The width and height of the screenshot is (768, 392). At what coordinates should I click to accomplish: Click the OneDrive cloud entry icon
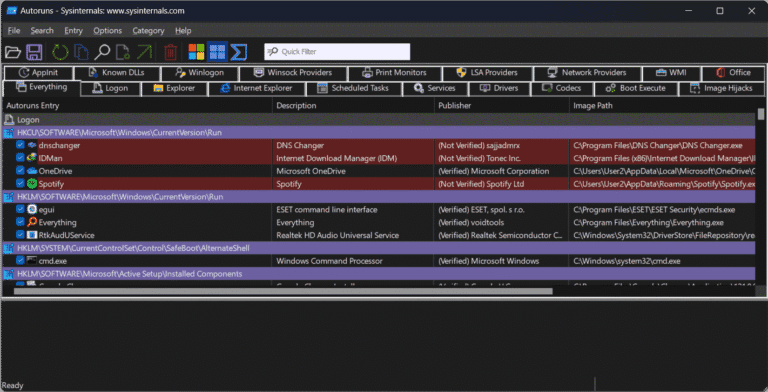tap(32, 171)
